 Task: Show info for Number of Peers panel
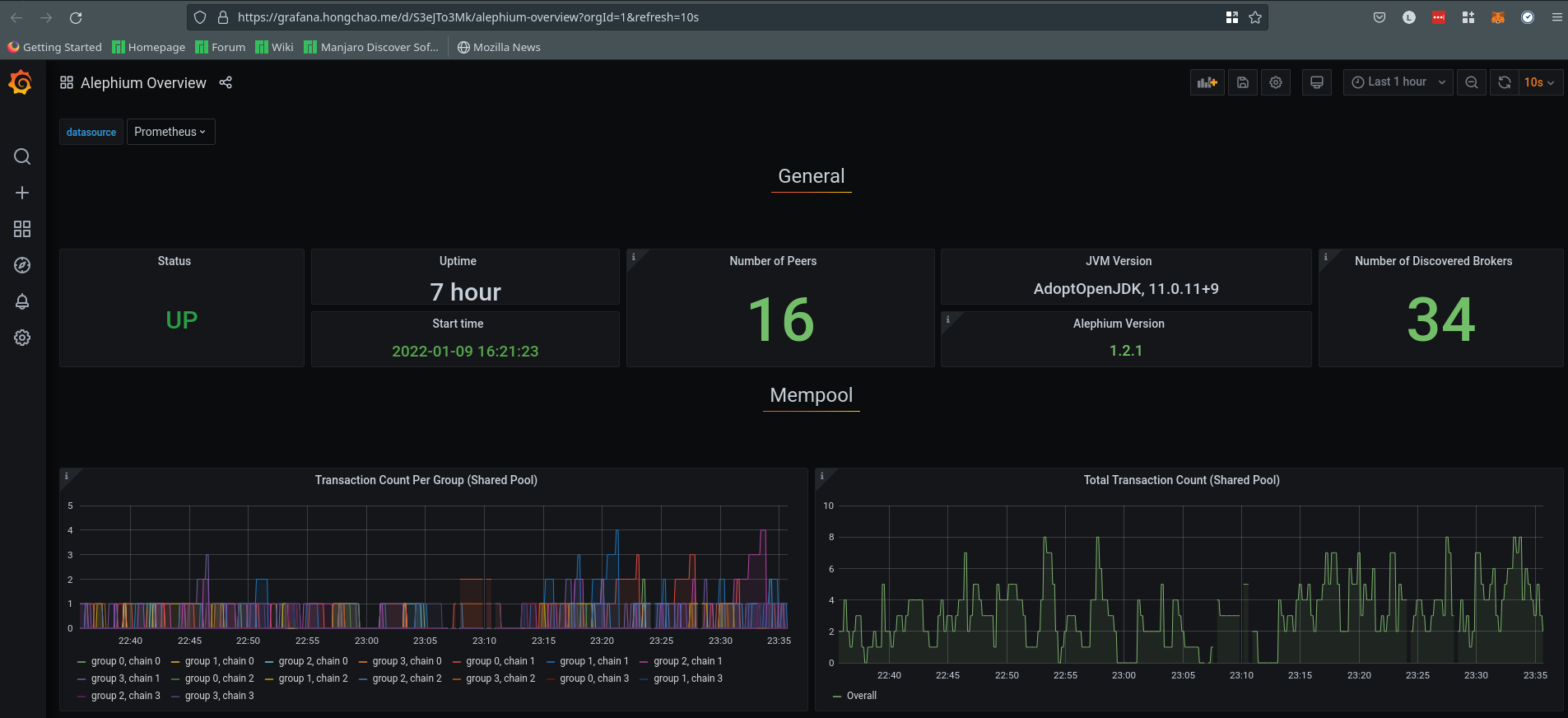point(633,257)
